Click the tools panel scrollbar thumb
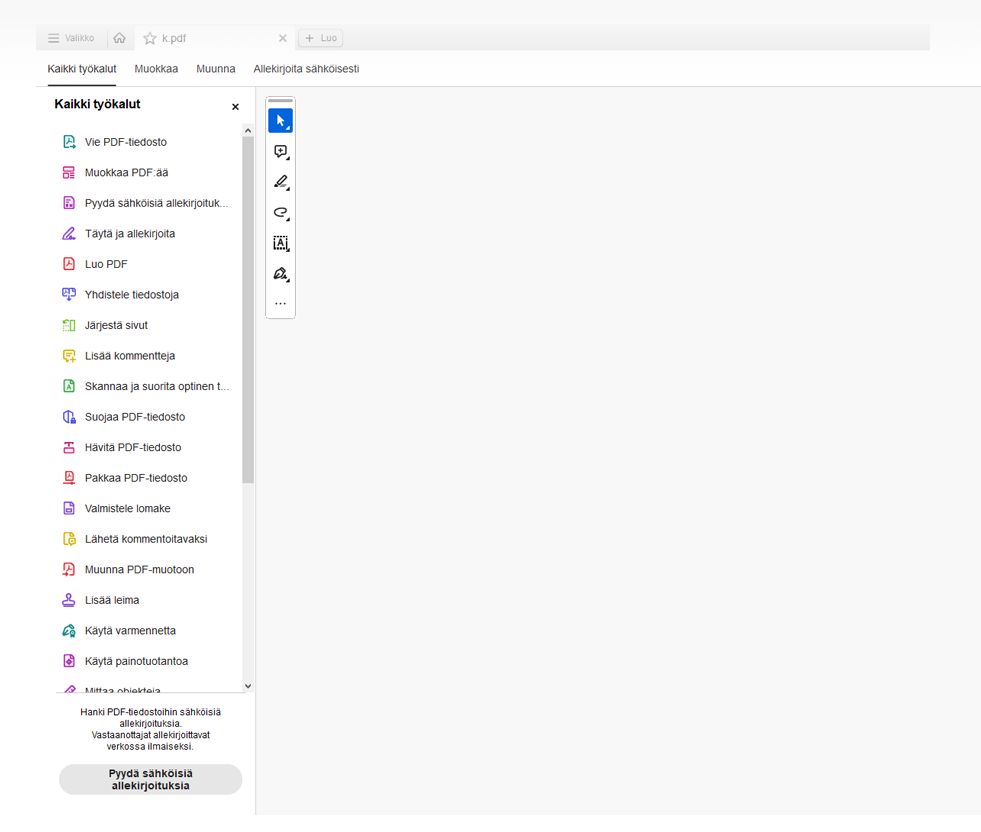The image size is (981, 832). pos(248,310)
